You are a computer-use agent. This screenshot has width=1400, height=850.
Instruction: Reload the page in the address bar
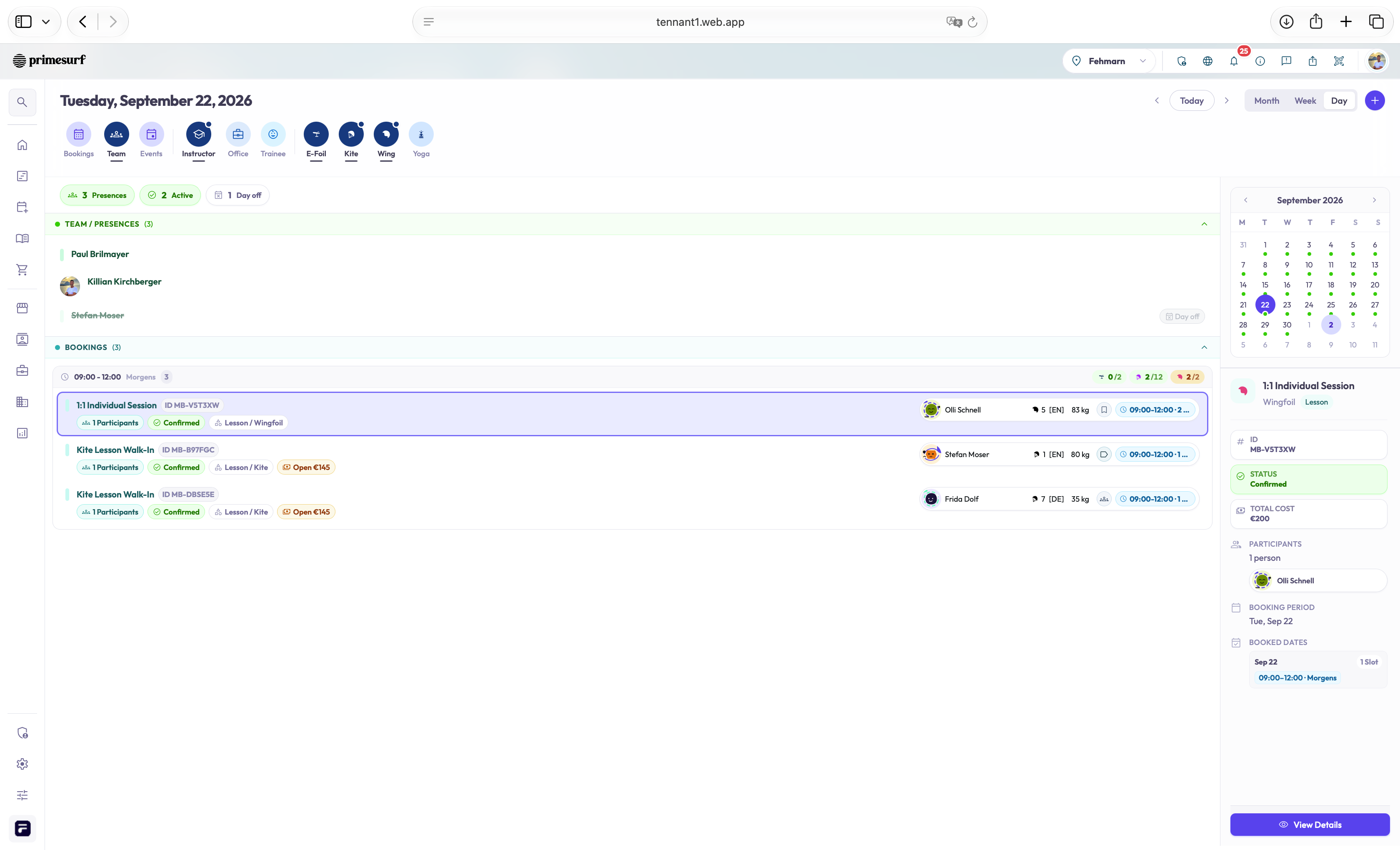tap(972, 22)
